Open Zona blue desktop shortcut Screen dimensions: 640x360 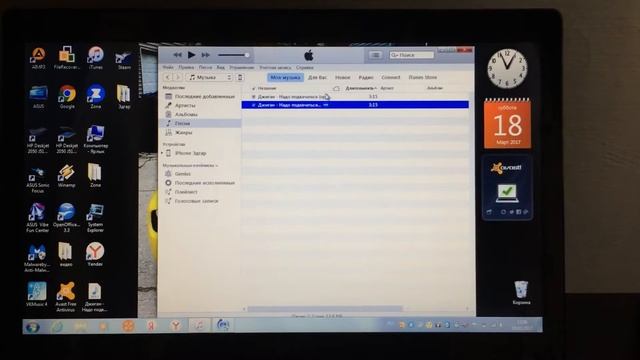click(96, 97)
